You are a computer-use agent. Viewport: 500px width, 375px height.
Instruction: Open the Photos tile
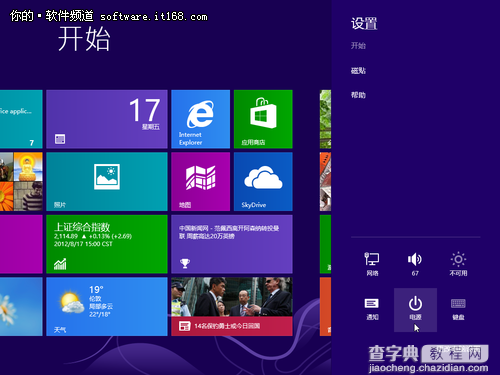coord(107,182)
